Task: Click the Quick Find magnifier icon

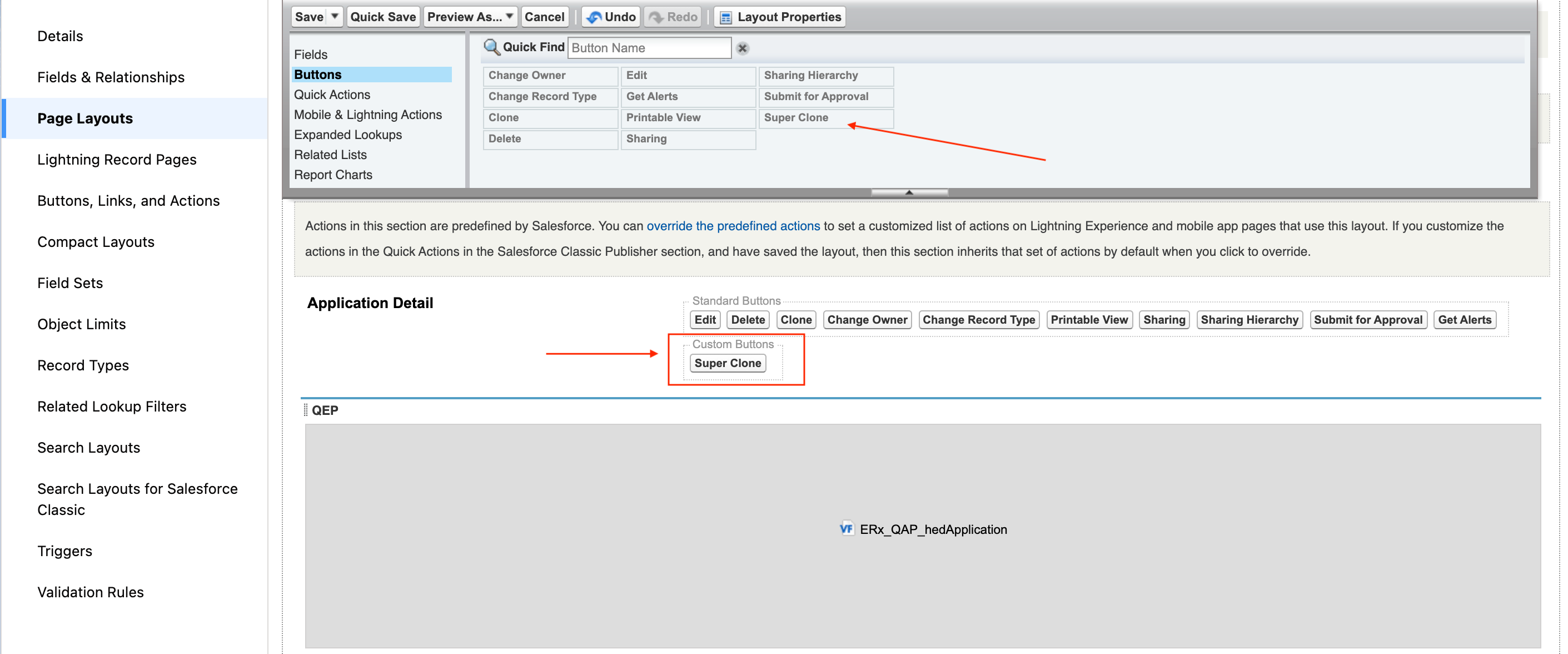Action: pyautogui.click(x=491, y=47)
